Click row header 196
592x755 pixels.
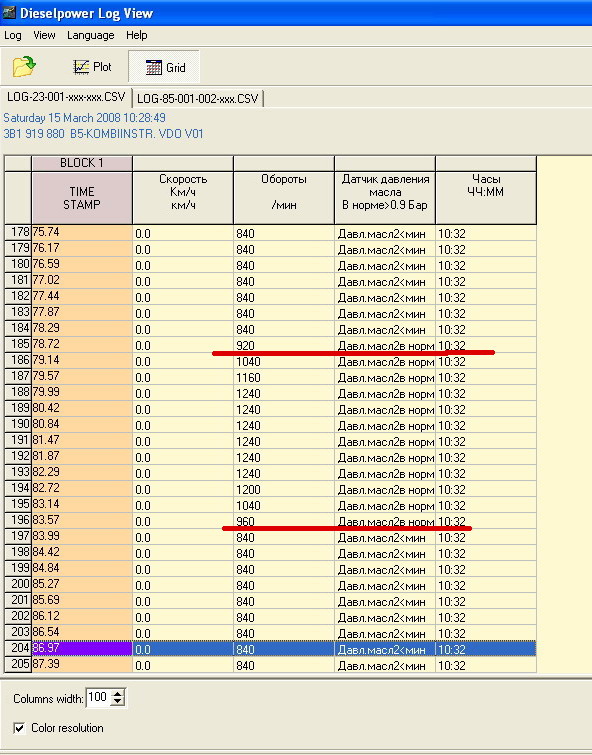click(x=18, y=521)
